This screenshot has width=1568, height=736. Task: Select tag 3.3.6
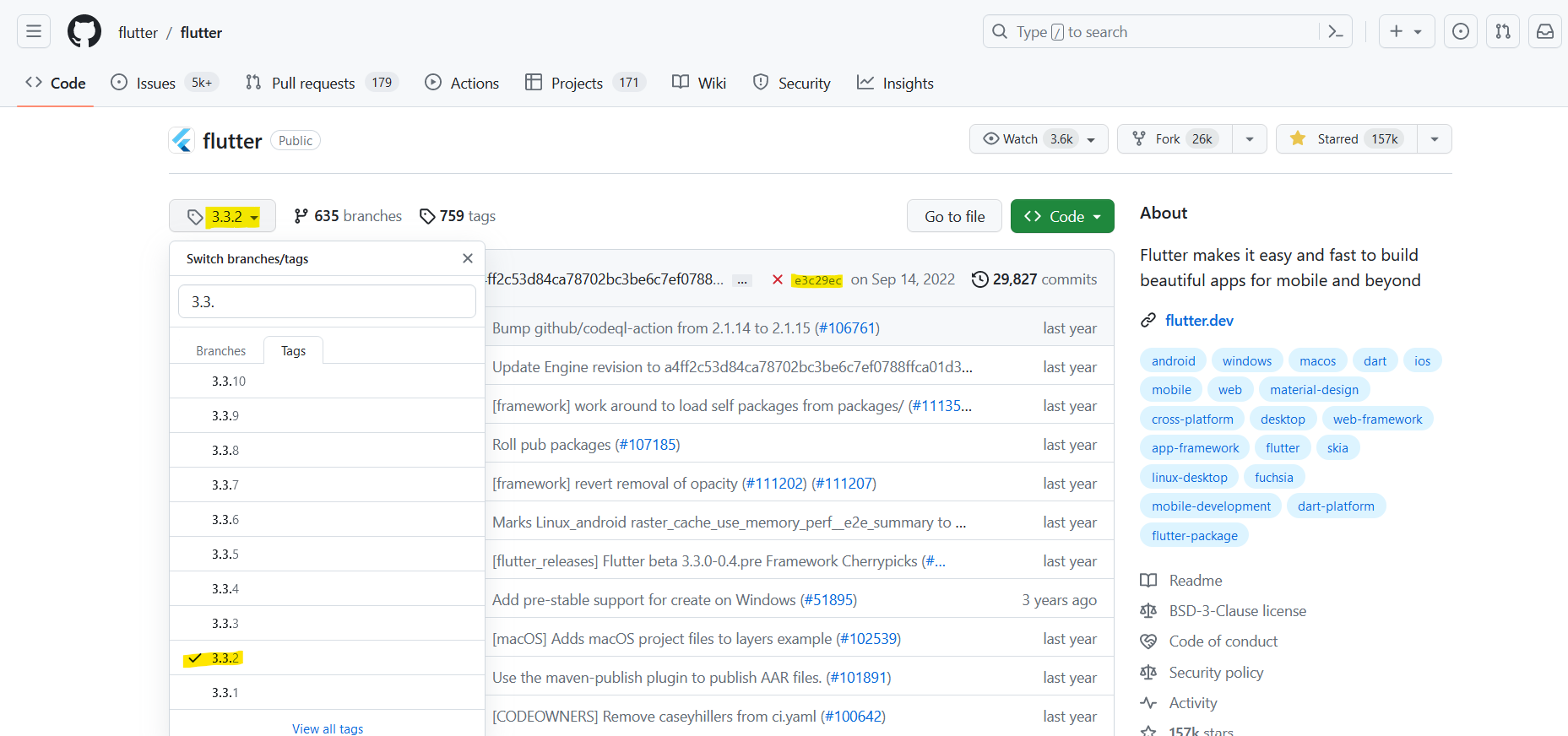tap(327, 519)
